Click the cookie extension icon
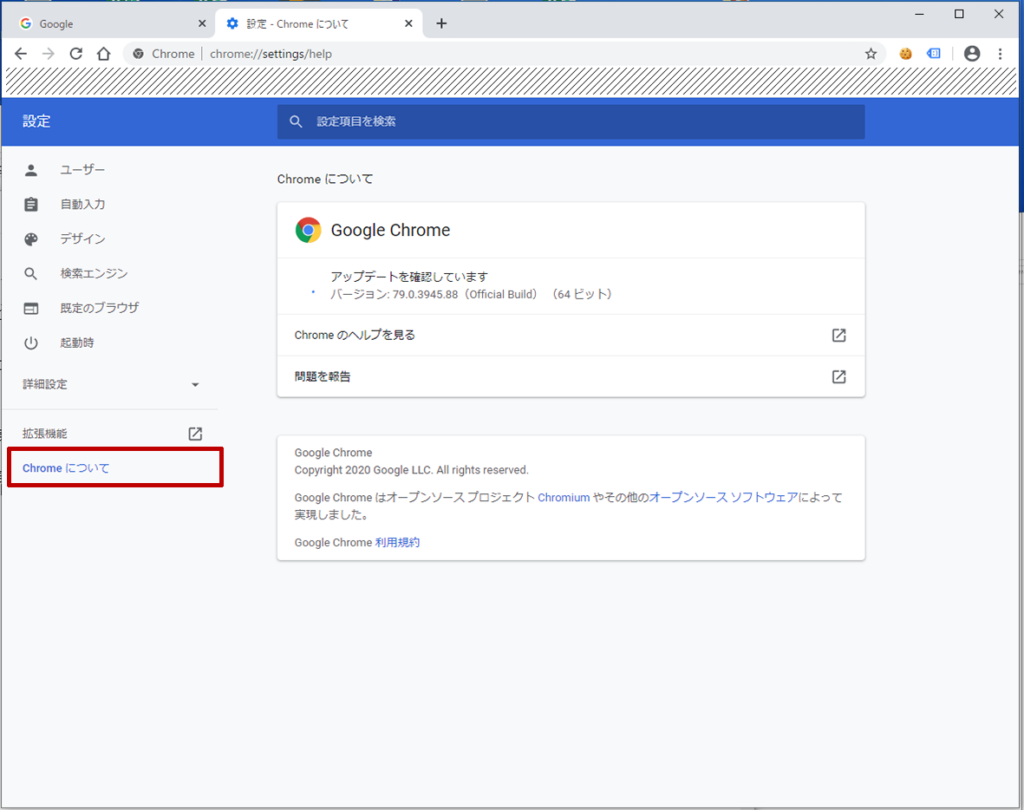 pyautogui.click(x=906, y=54)
